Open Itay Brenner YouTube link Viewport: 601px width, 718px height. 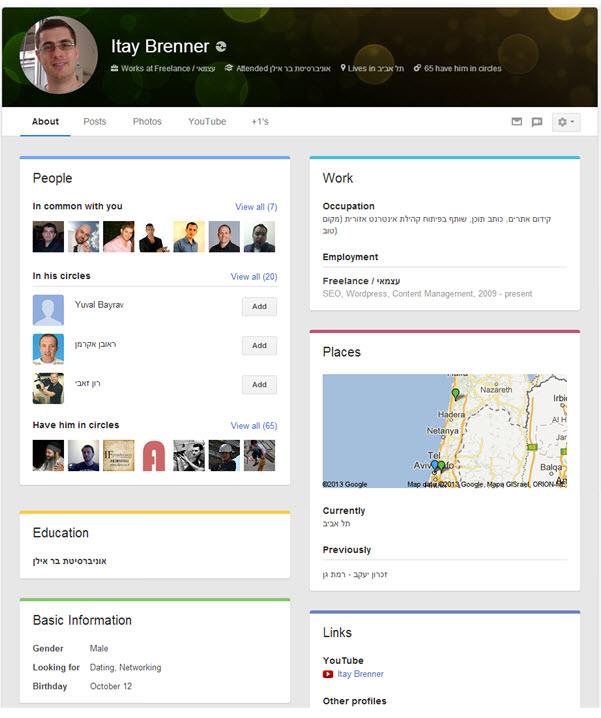(x=360, y=674)
